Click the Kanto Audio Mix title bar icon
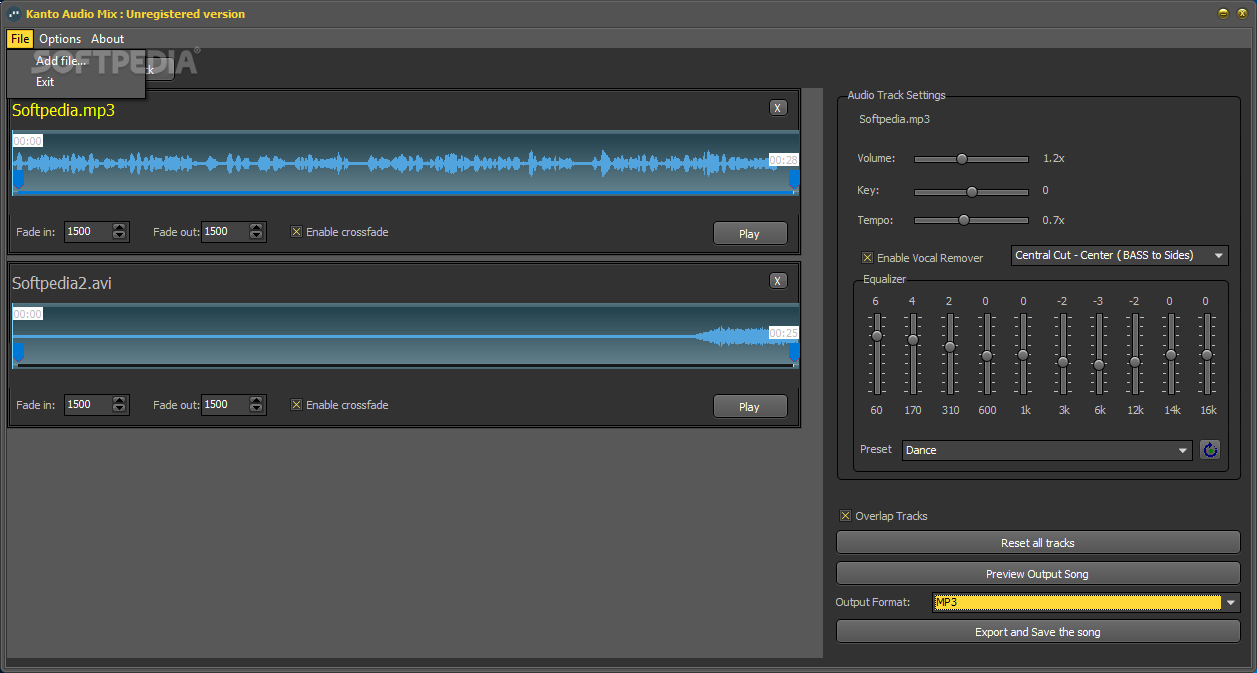The width and height of the screenshot is (1257, 673). coord(14,14)
